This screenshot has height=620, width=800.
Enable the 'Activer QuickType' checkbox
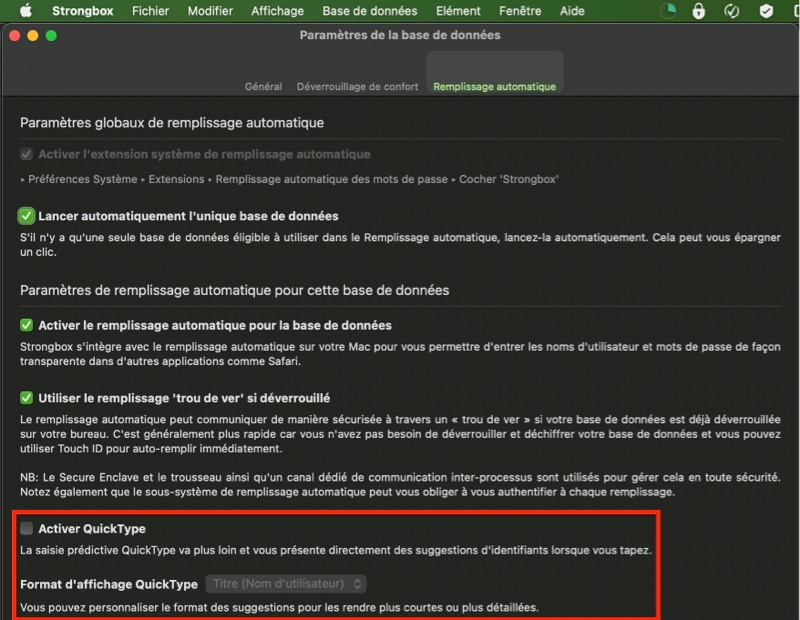27,528
